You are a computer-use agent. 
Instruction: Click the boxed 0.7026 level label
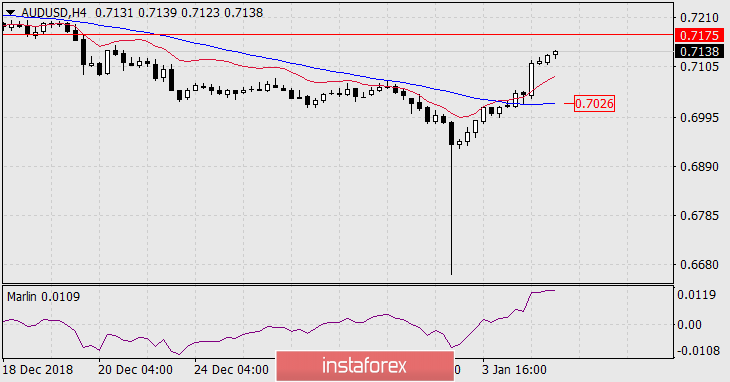click(x=594, y=103)
